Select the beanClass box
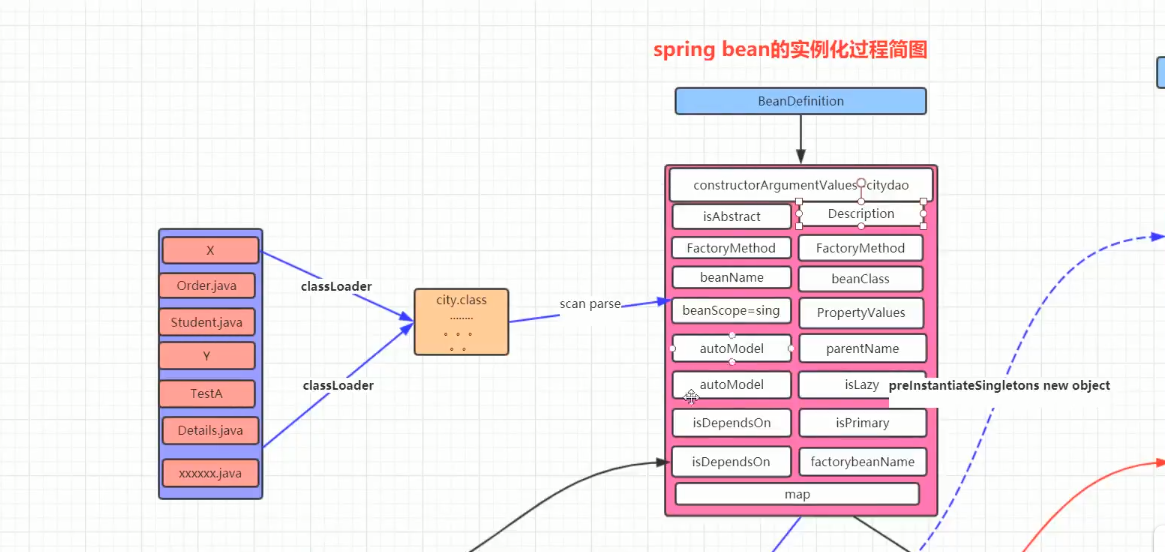 tap(860, 279)
